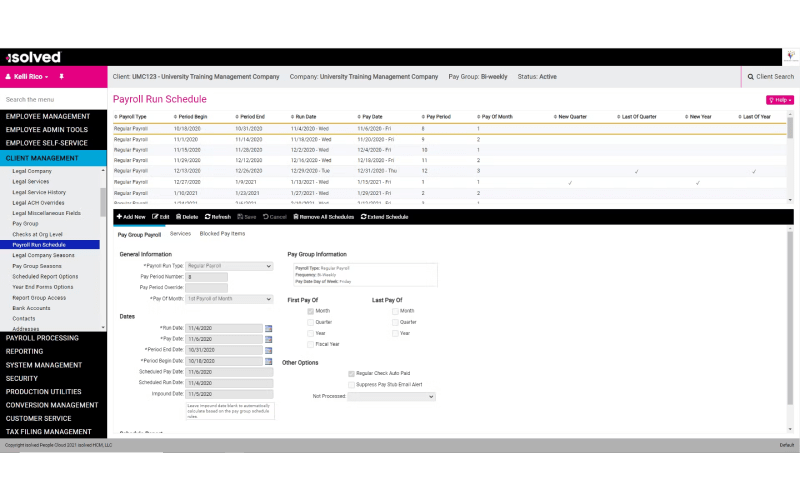Open the Run Date calendar picker
Screen dimensions: 800x500
click(268, 328)
